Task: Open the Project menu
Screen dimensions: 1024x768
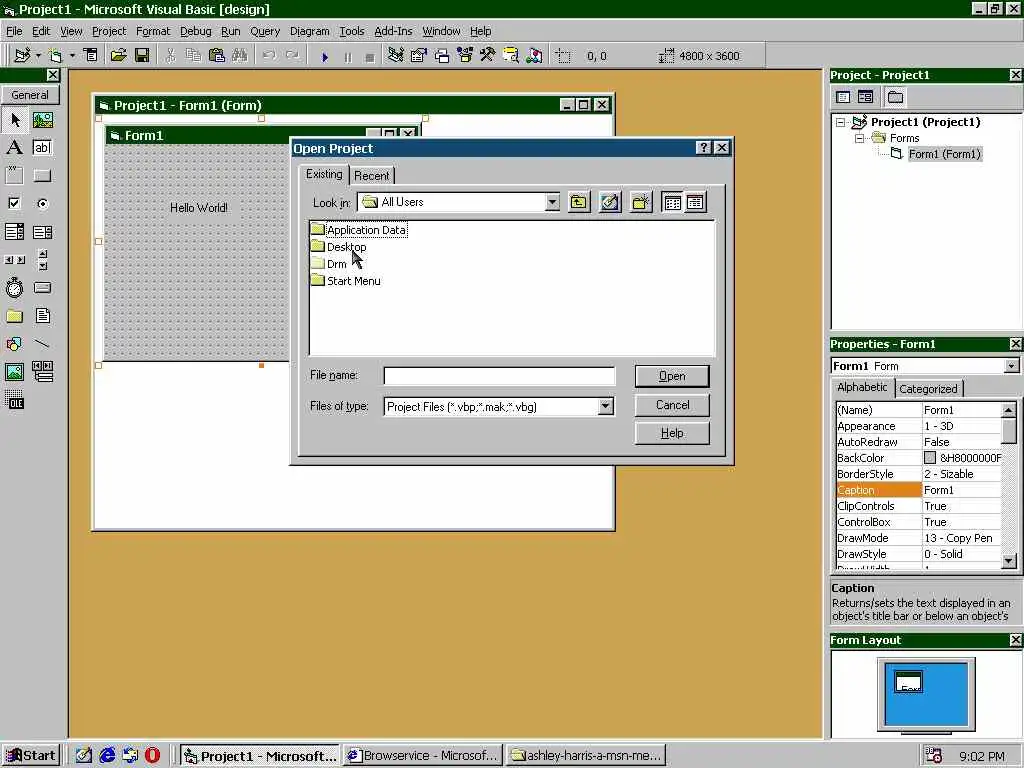Action: pos(109,31)
